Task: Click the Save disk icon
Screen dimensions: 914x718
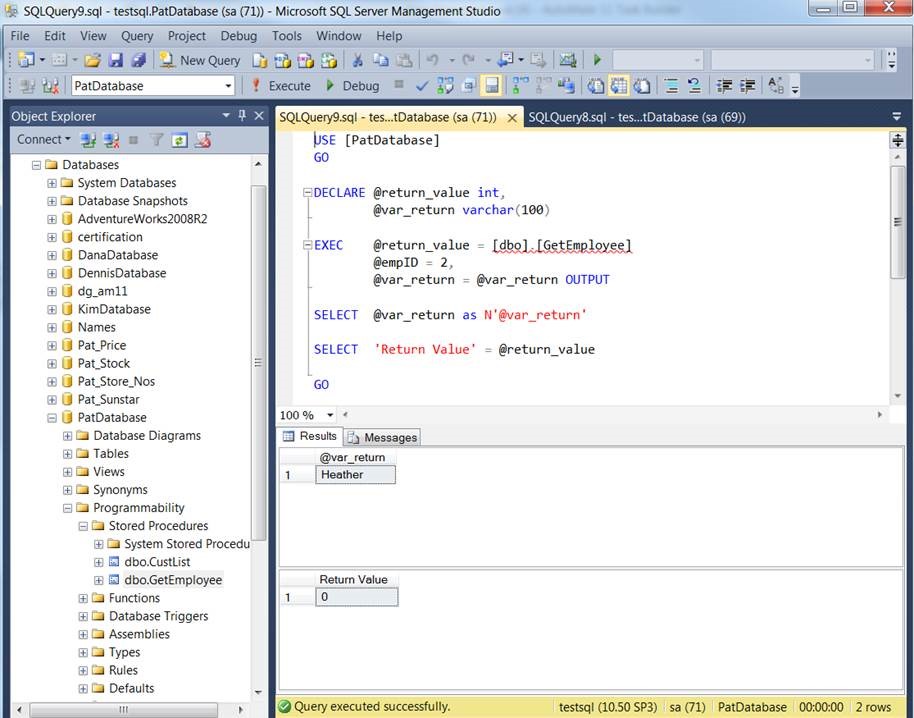Action: 116,60
